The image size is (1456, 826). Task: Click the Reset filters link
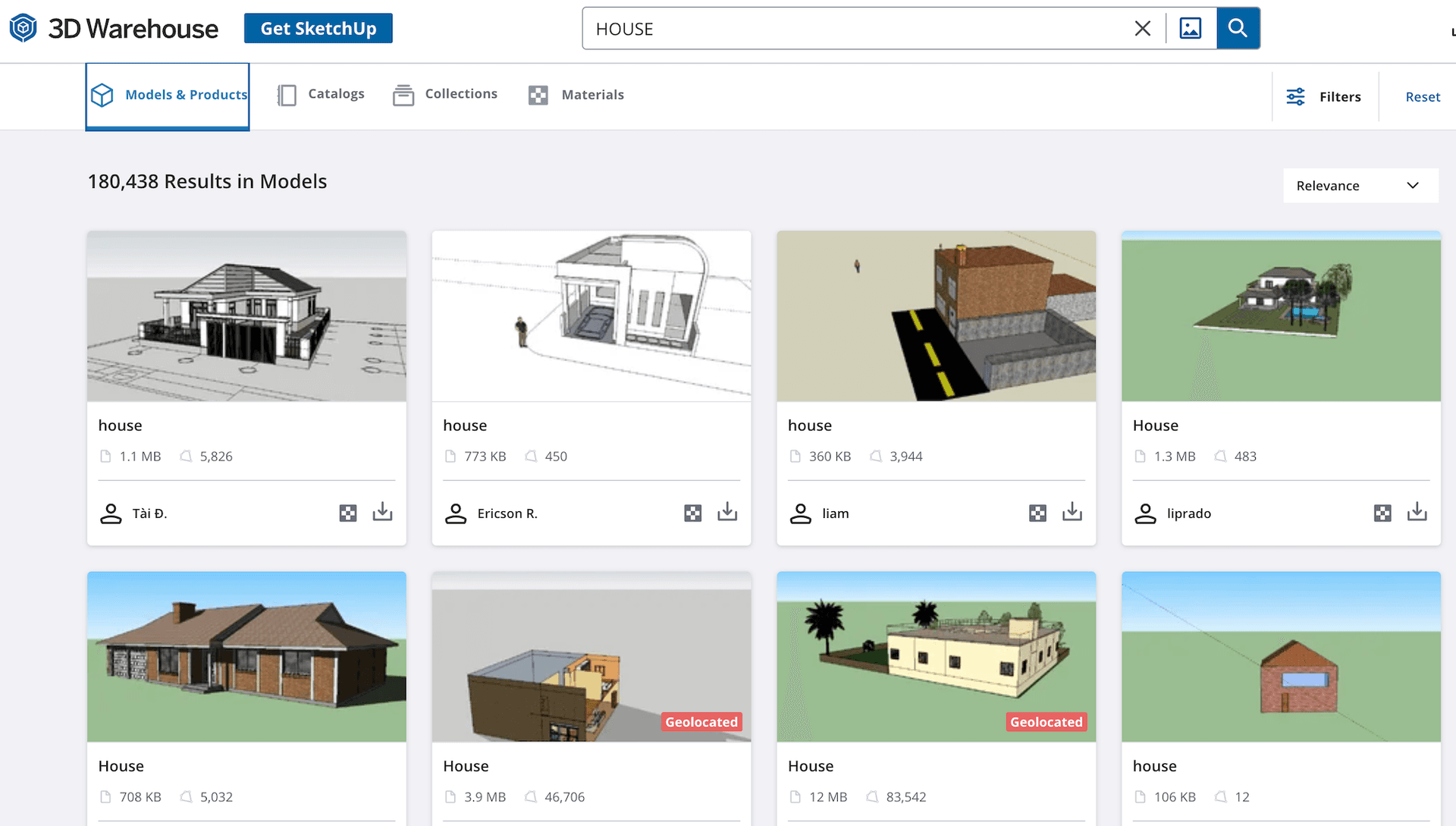click(1423, 96)
